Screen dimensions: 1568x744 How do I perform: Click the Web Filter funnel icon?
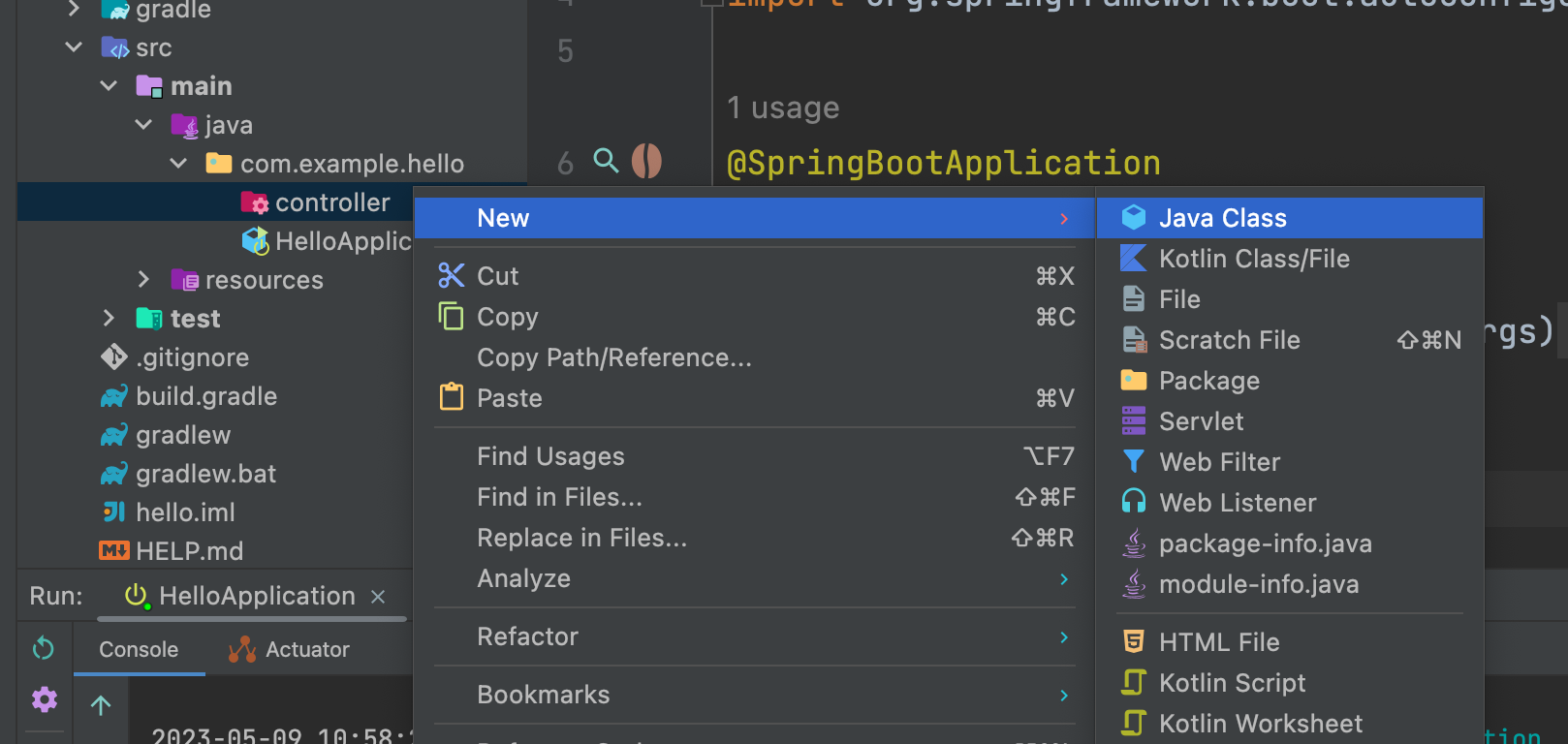[1133, 462]
